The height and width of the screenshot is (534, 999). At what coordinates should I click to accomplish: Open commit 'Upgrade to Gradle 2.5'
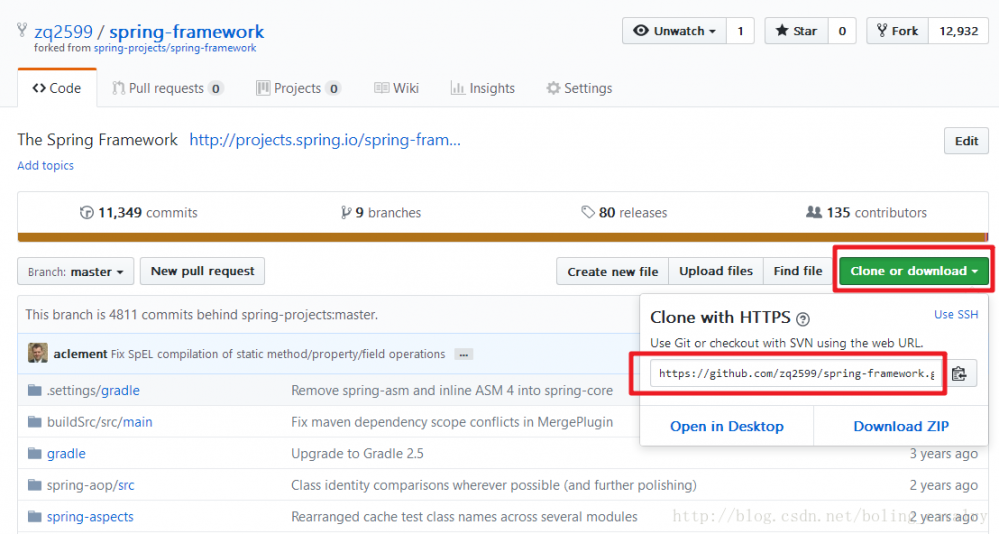(x=357, y=454)
